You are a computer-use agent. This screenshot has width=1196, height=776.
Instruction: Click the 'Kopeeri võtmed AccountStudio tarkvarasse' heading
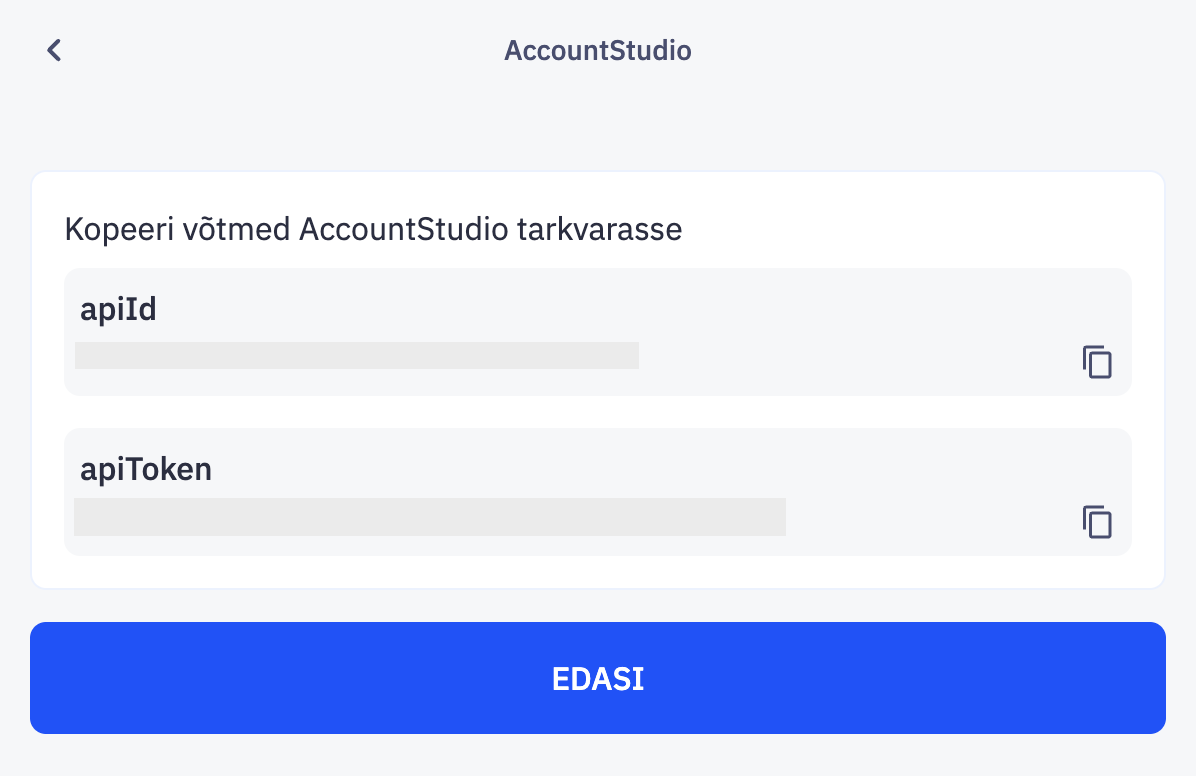[373, 229]
